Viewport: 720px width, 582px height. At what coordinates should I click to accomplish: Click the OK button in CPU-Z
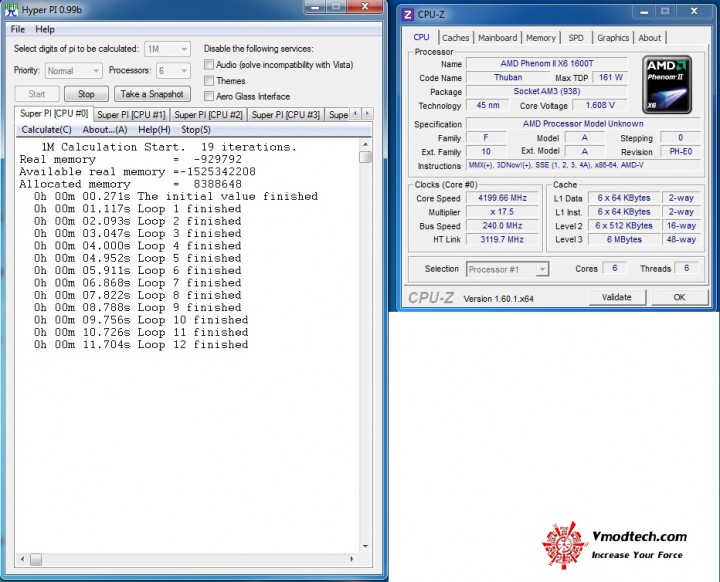pos(679,297)
